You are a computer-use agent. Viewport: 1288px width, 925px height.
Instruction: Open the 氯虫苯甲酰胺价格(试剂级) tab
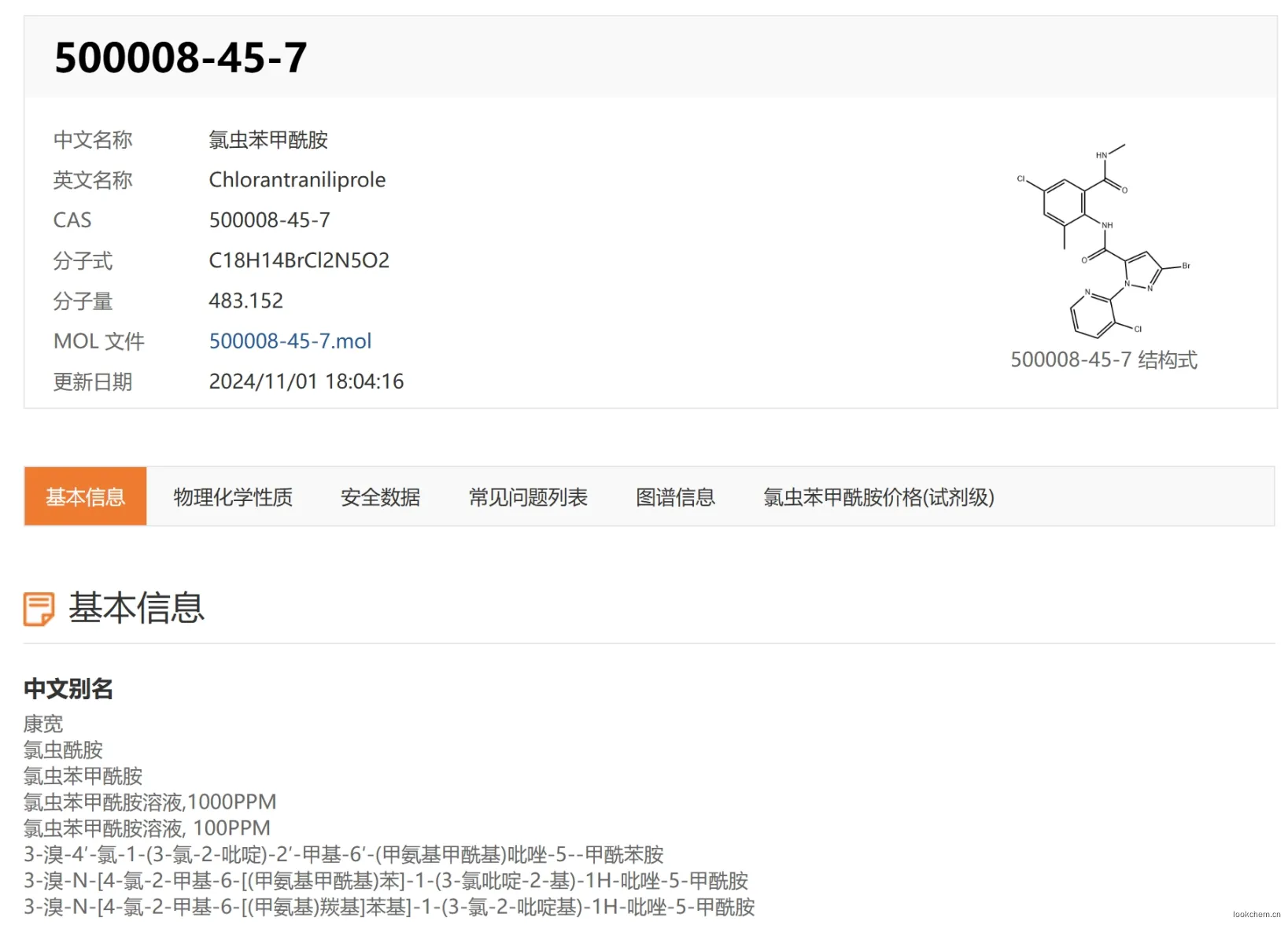click(878, 497)
